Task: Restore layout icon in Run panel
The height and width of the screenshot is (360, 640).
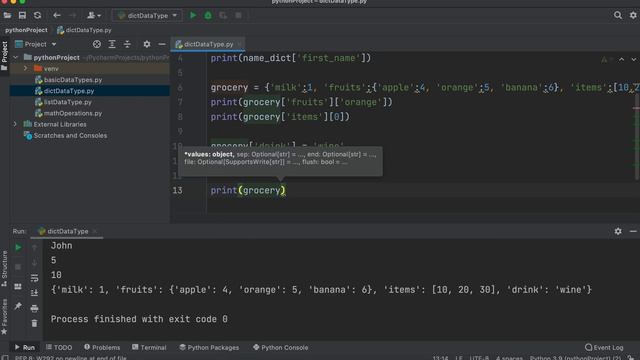Action: pos(18,287)
